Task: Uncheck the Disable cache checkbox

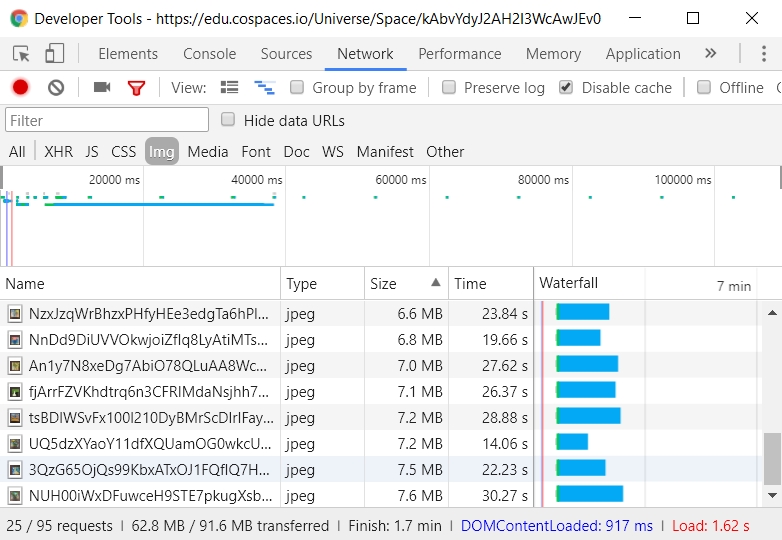Action: [566, 88]
